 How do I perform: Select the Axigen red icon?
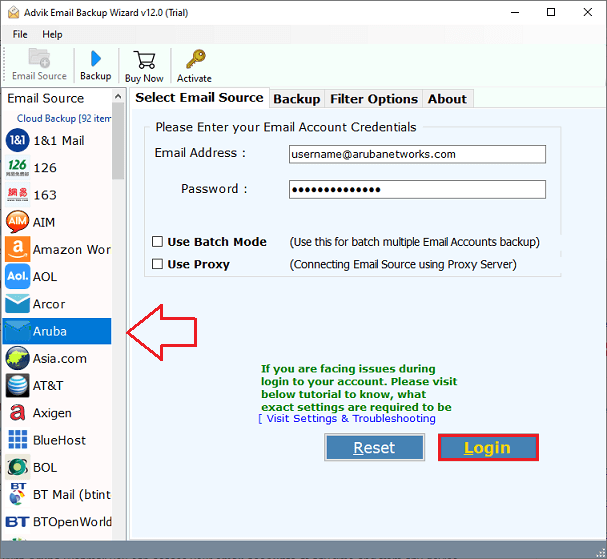tap(17, 413)
